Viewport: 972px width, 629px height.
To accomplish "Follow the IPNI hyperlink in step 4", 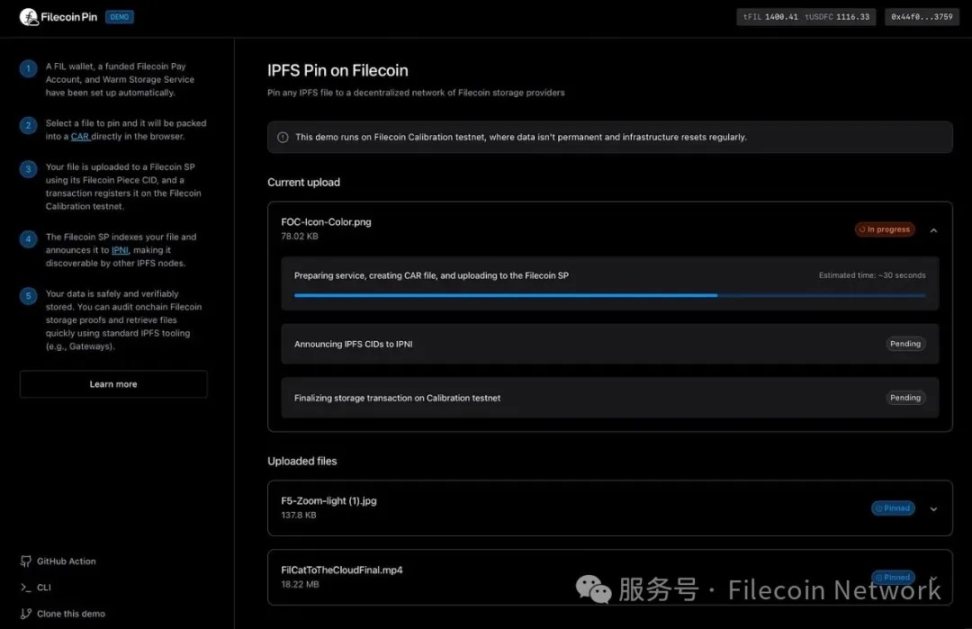I will pyautogui.click(x=120, y=250).
